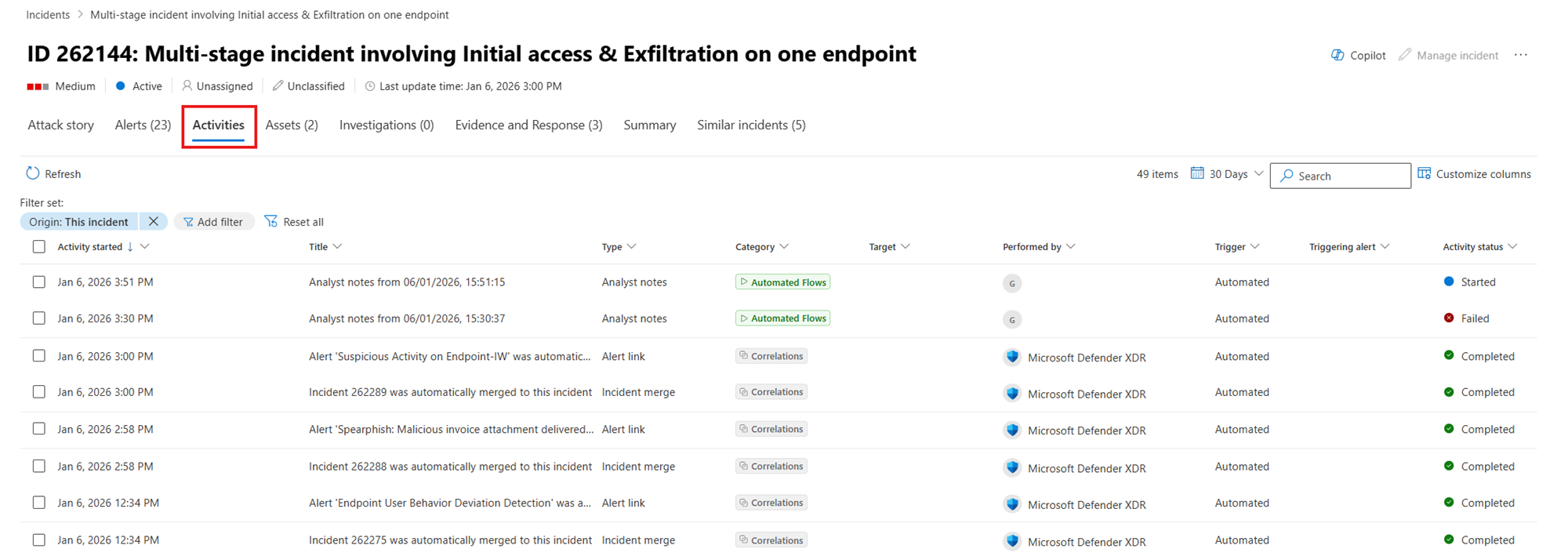
Task: Toggle the select all rows checkbox
Action: (39, 247)
